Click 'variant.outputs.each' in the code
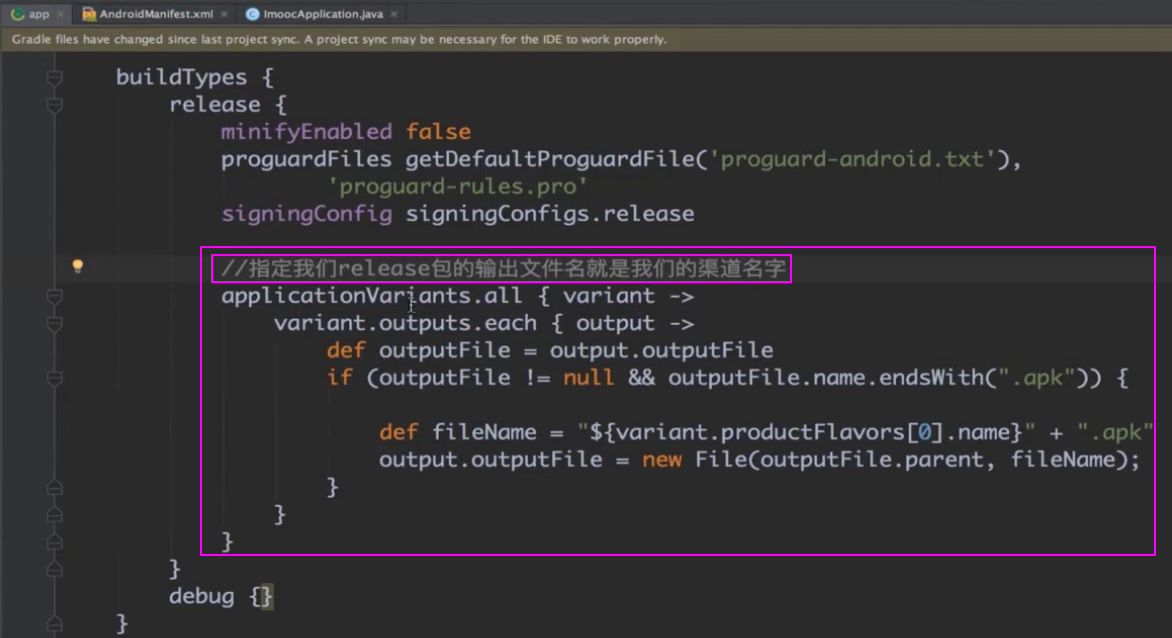The height and width of the screenshot is (638, 1172). pos(405,323)
